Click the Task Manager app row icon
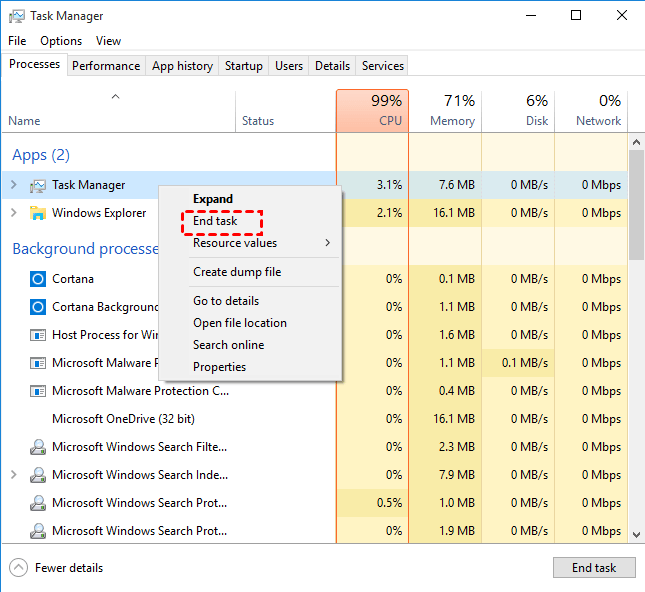645x592 pixels. click(37, 186)
